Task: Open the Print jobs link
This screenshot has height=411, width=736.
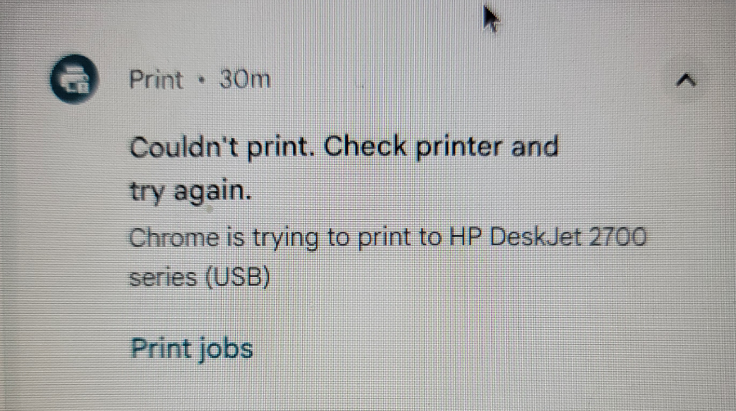Action: (192, 349)
